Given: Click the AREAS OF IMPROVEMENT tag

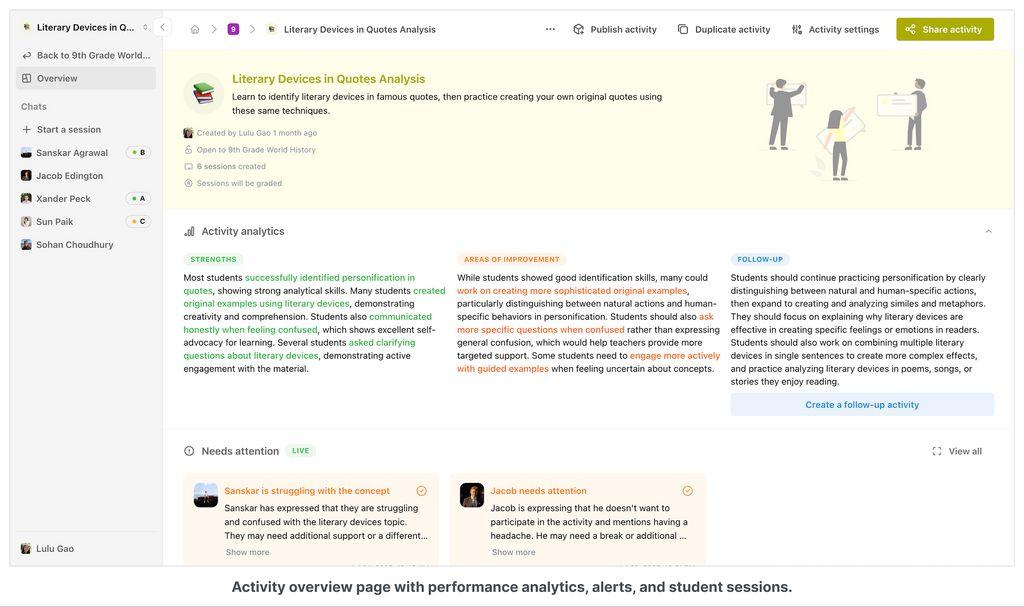Looking at the screenshot, I should 511,259.
